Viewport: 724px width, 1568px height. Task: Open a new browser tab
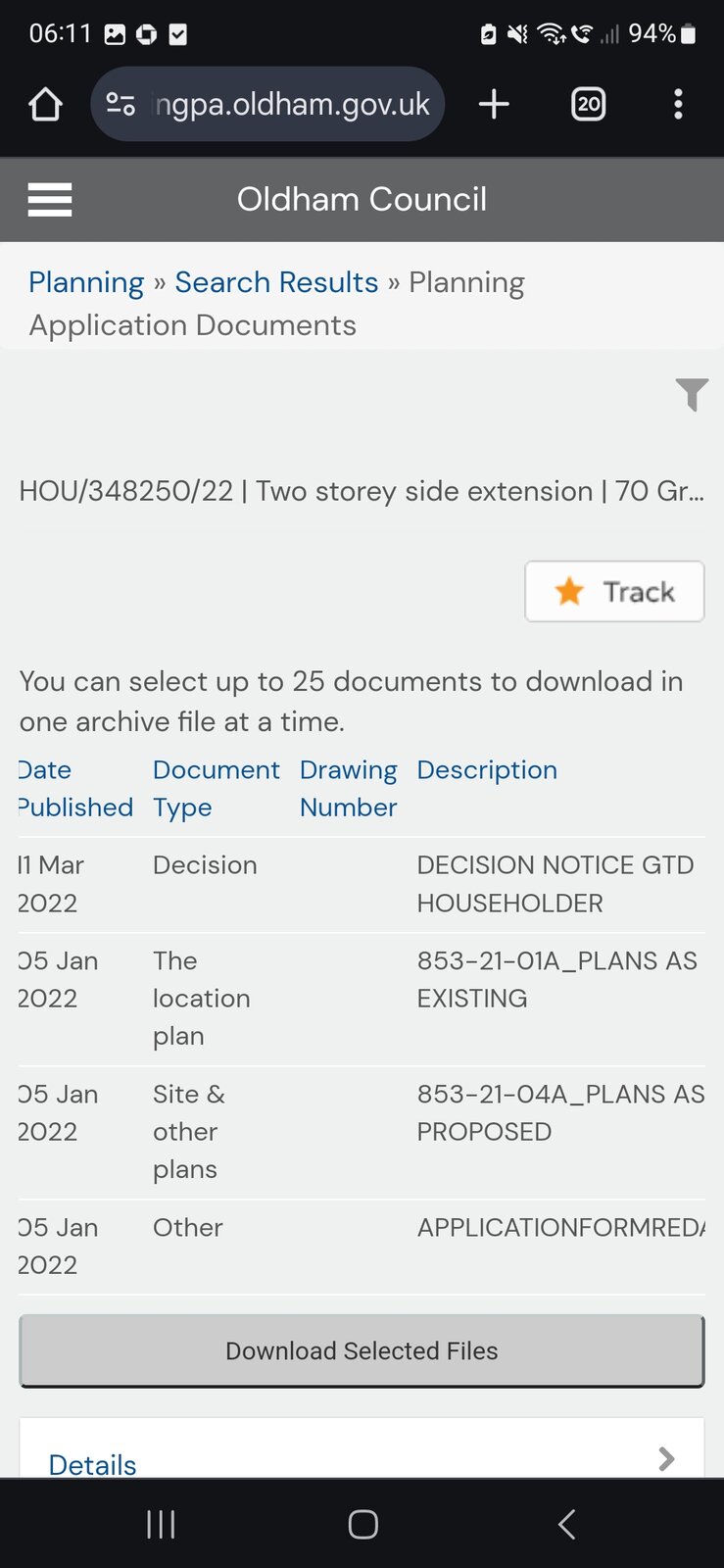[494, 104]
